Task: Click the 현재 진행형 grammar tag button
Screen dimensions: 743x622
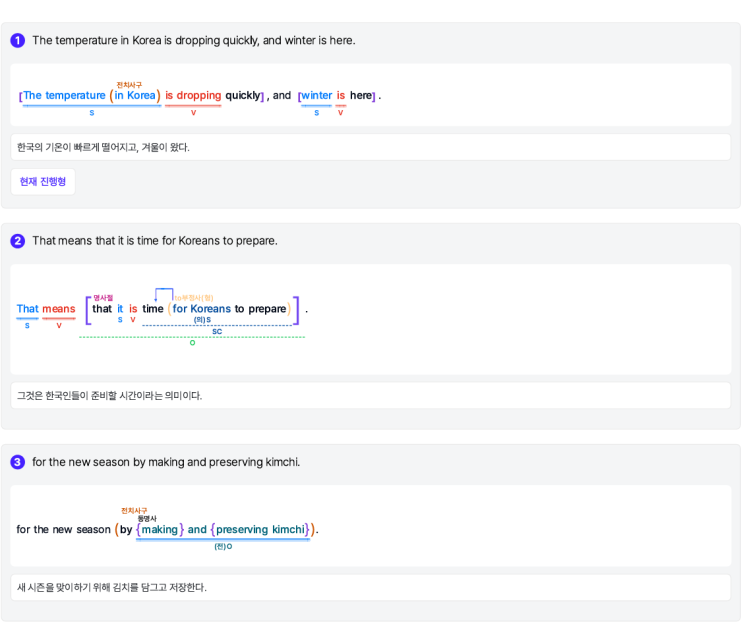Action: point(43,182)
